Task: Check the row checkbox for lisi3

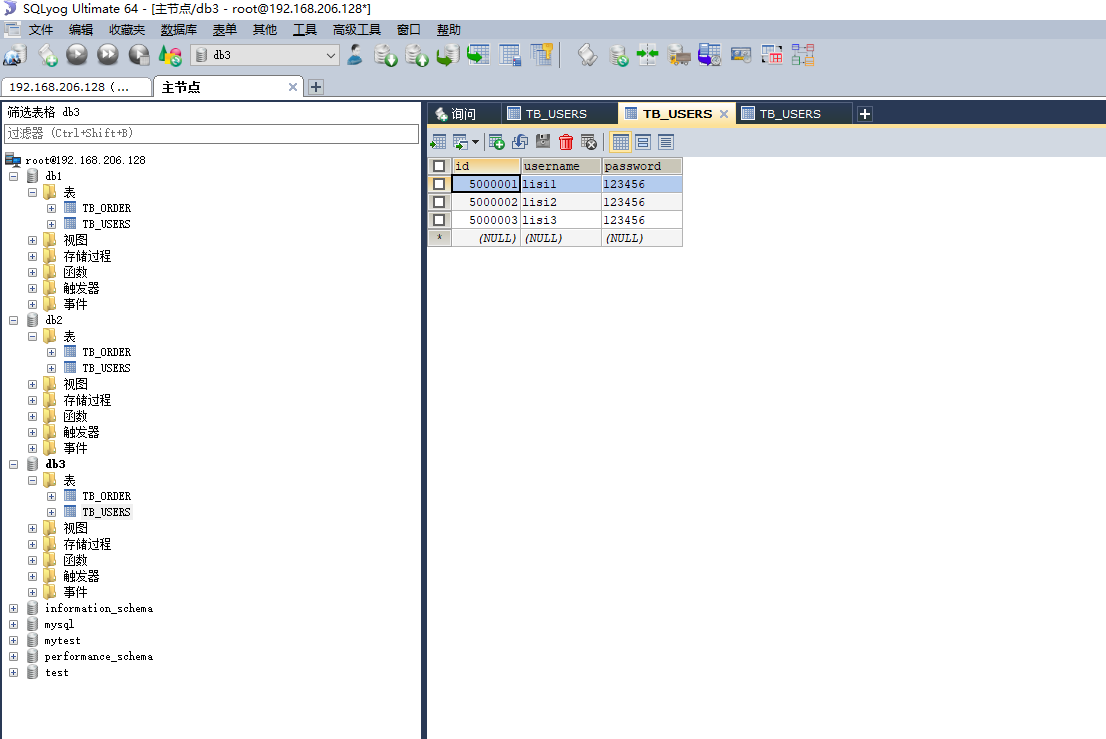Action: tap(439, 220)
